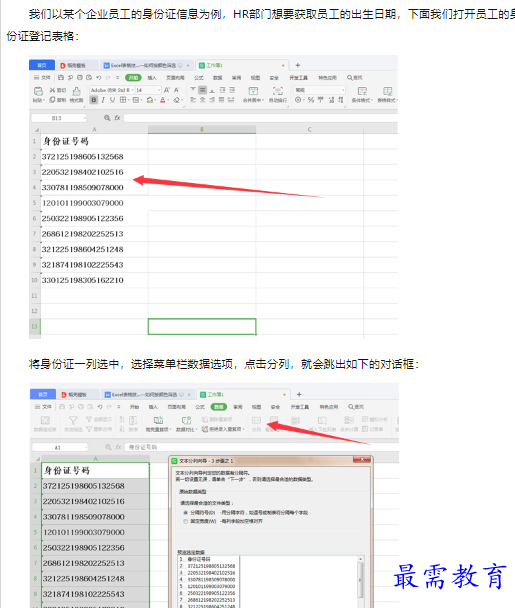515x608 pixels.
Task: Toggle the top vertical align button
Action: click(193, 90)
